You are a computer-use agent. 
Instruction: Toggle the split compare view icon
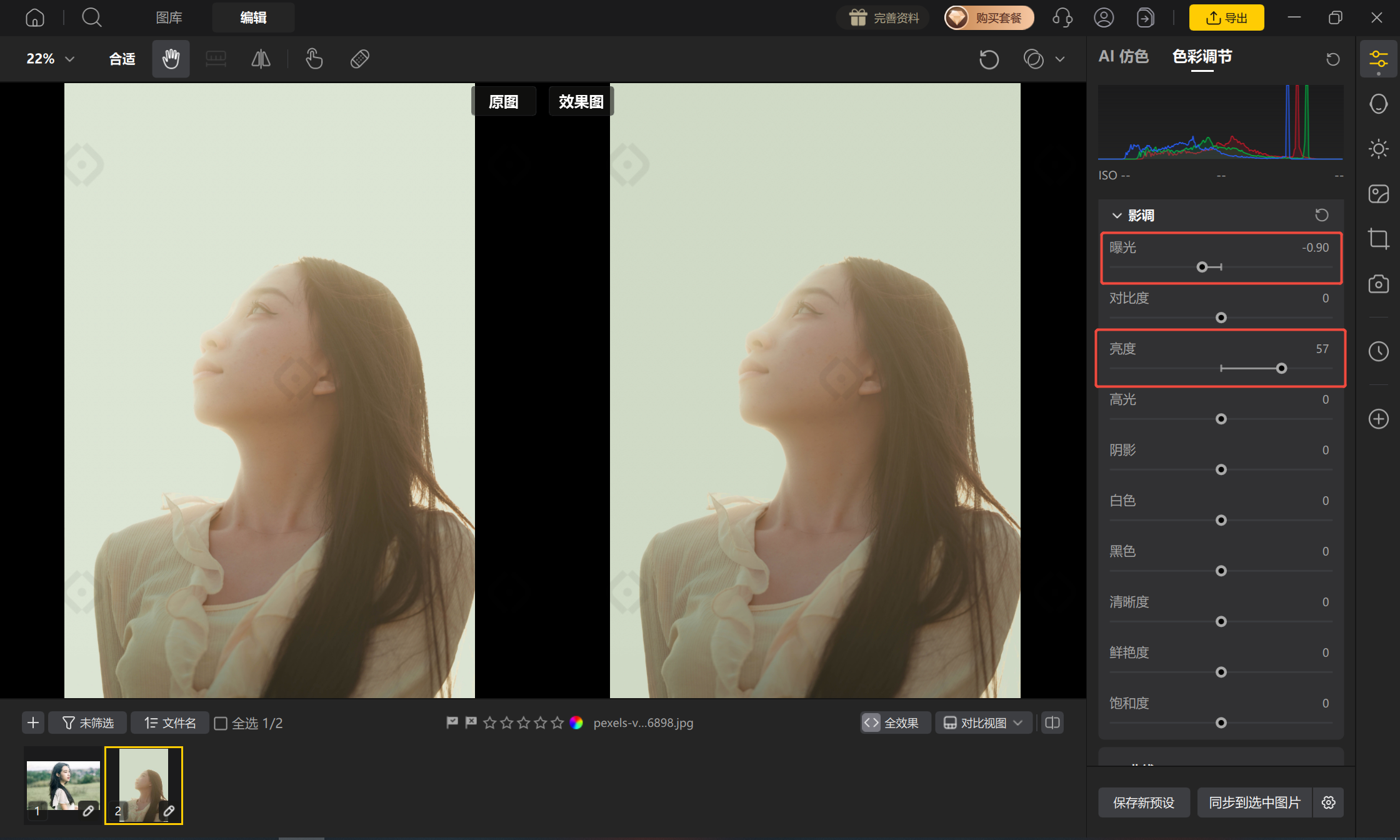(x=1052, y=722)
